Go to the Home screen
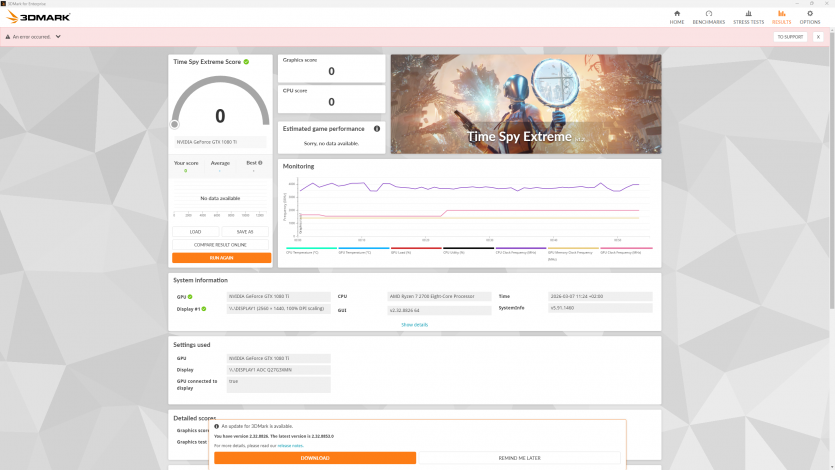The image size is (835, 470). (x=677, y=17)
